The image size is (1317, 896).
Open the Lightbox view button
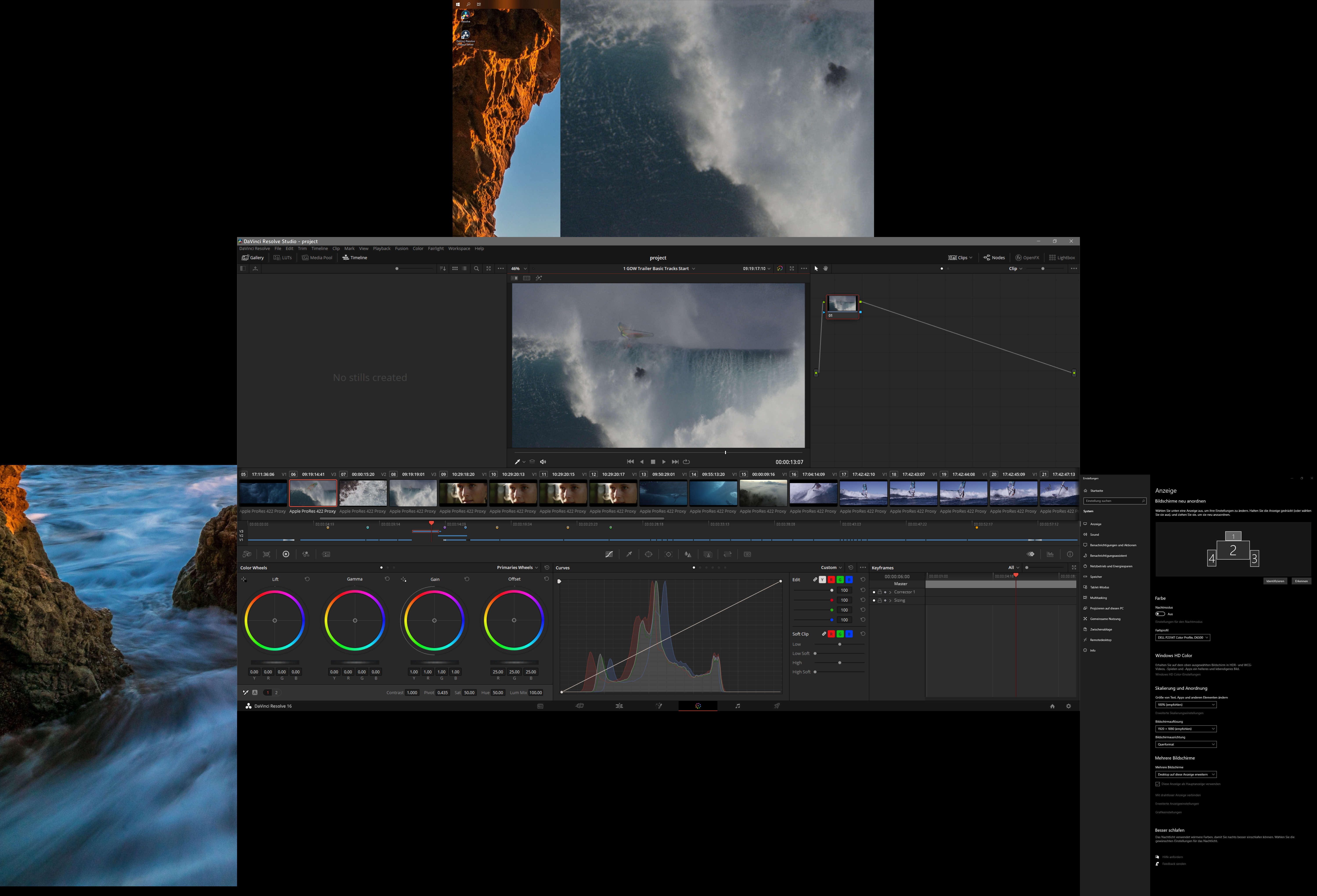[1062, 258]
